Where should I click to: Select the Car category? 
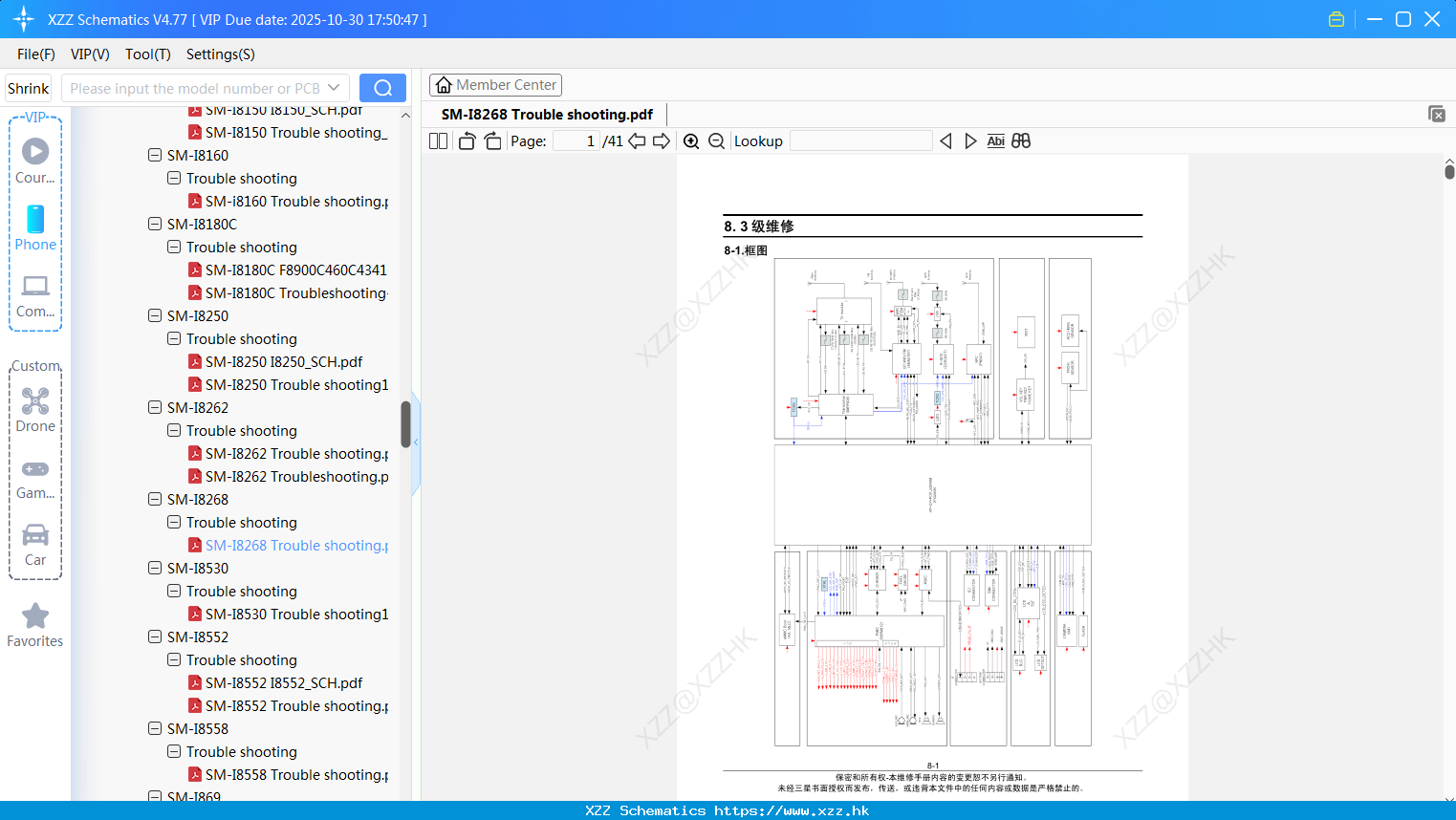coord(35,546)
